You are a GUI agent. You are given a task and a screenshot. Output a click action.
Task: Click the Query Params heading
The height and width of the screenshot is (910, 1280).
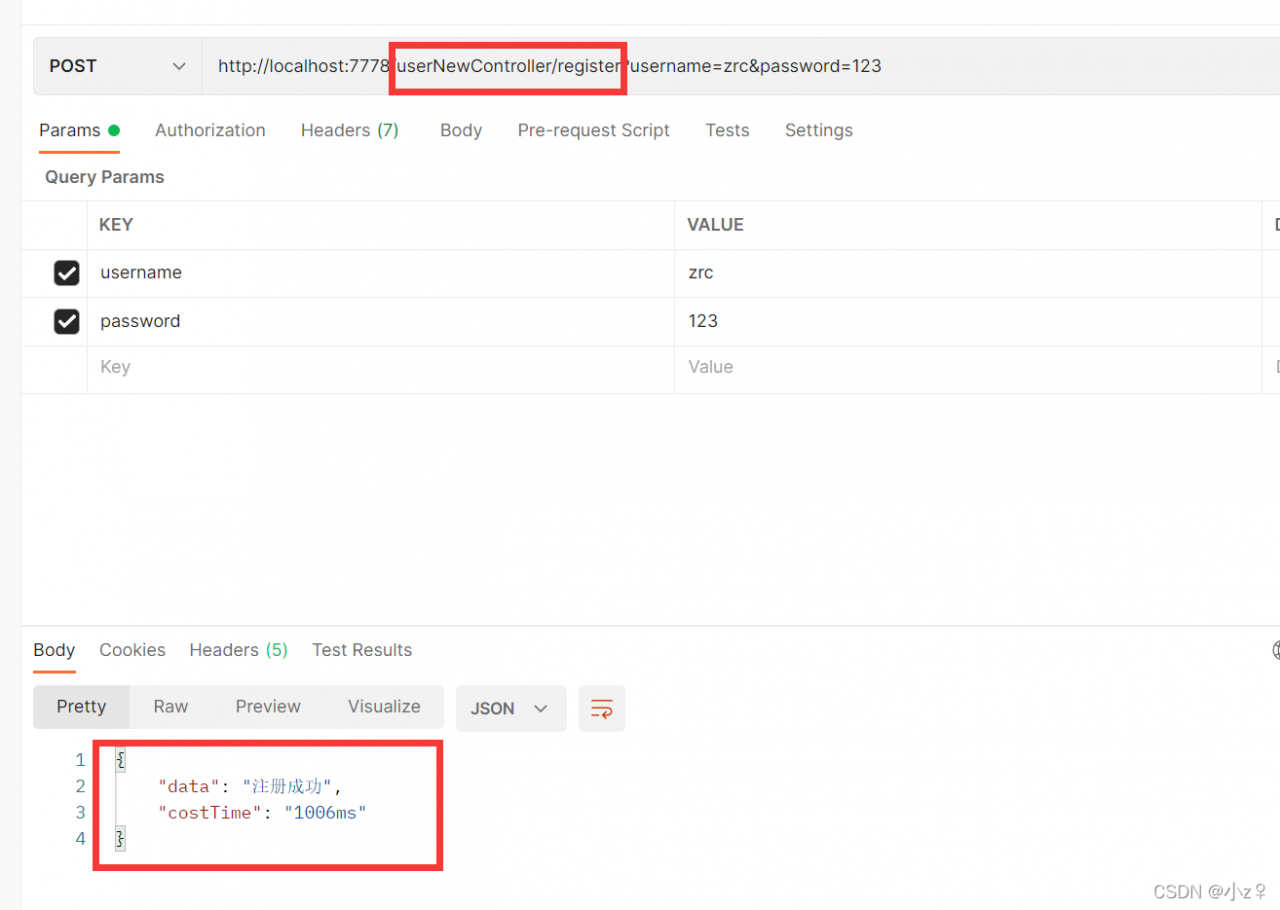(x=104, y=177)
